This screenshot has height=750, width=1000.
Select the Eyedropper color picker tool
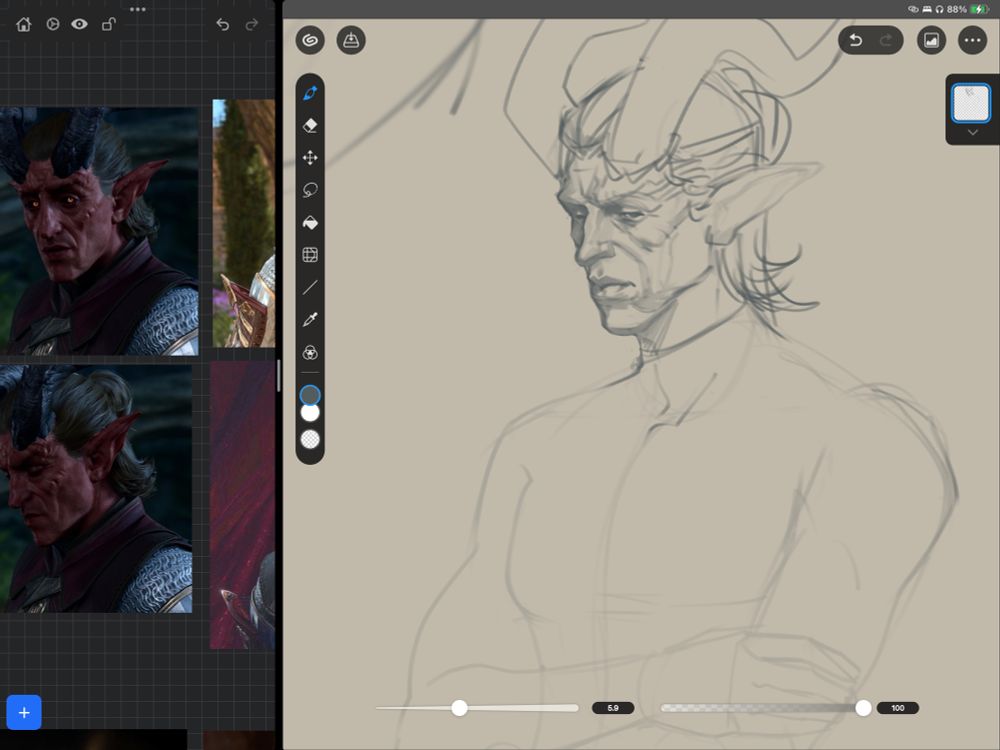tap(310, 320)
